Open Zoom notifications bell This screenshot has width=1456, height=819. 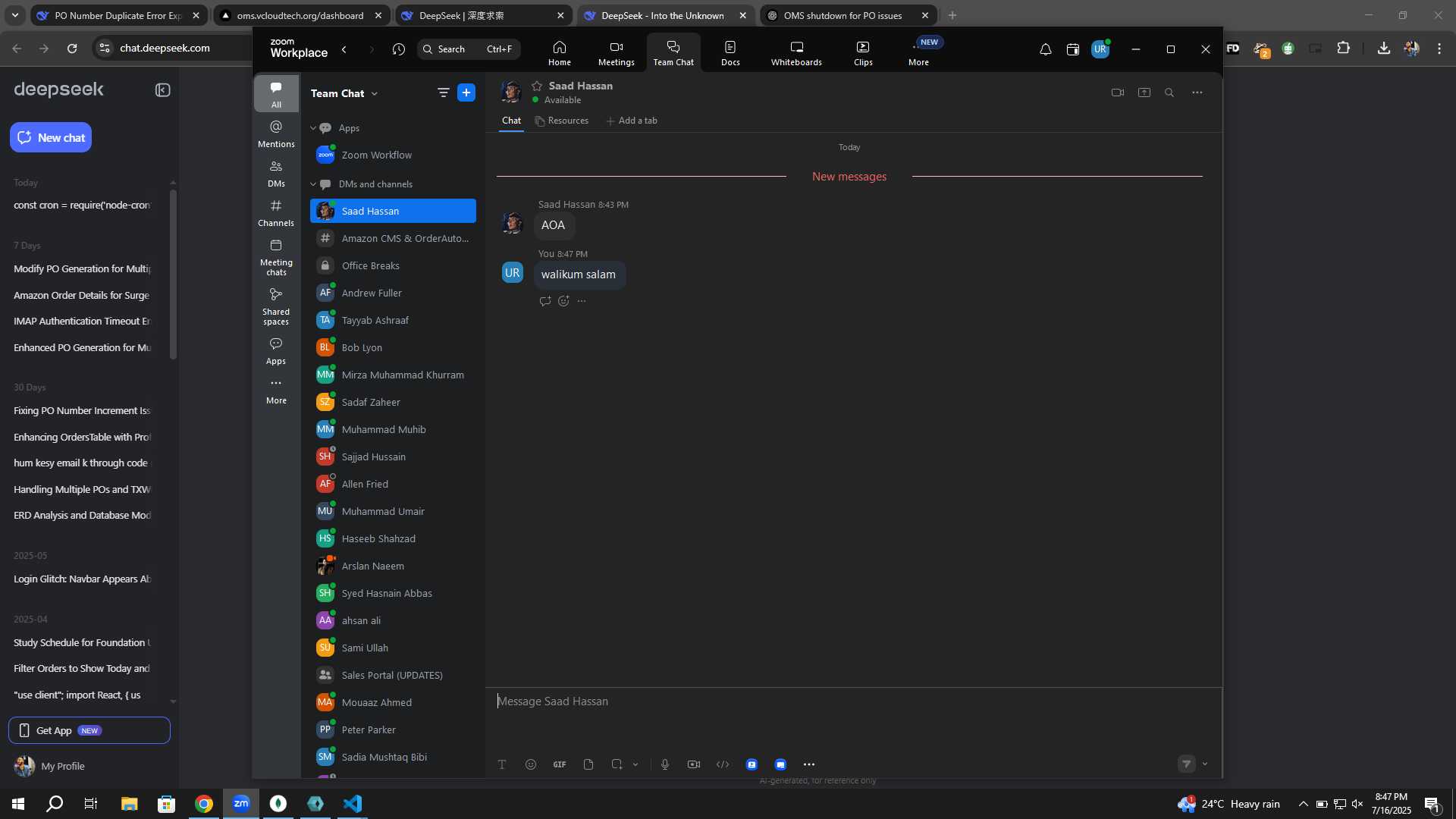point(1045,49)
